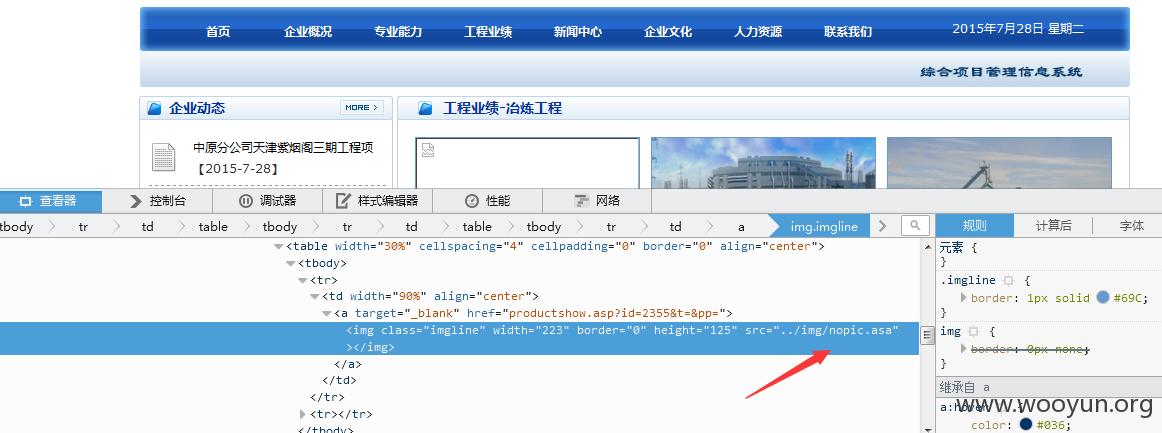Image resolution: width=1162 pixels, height=433 pixels.
Task: Switch to the 字体 fonts tab
Action: pyautogui.click(x=1132, y=226)
